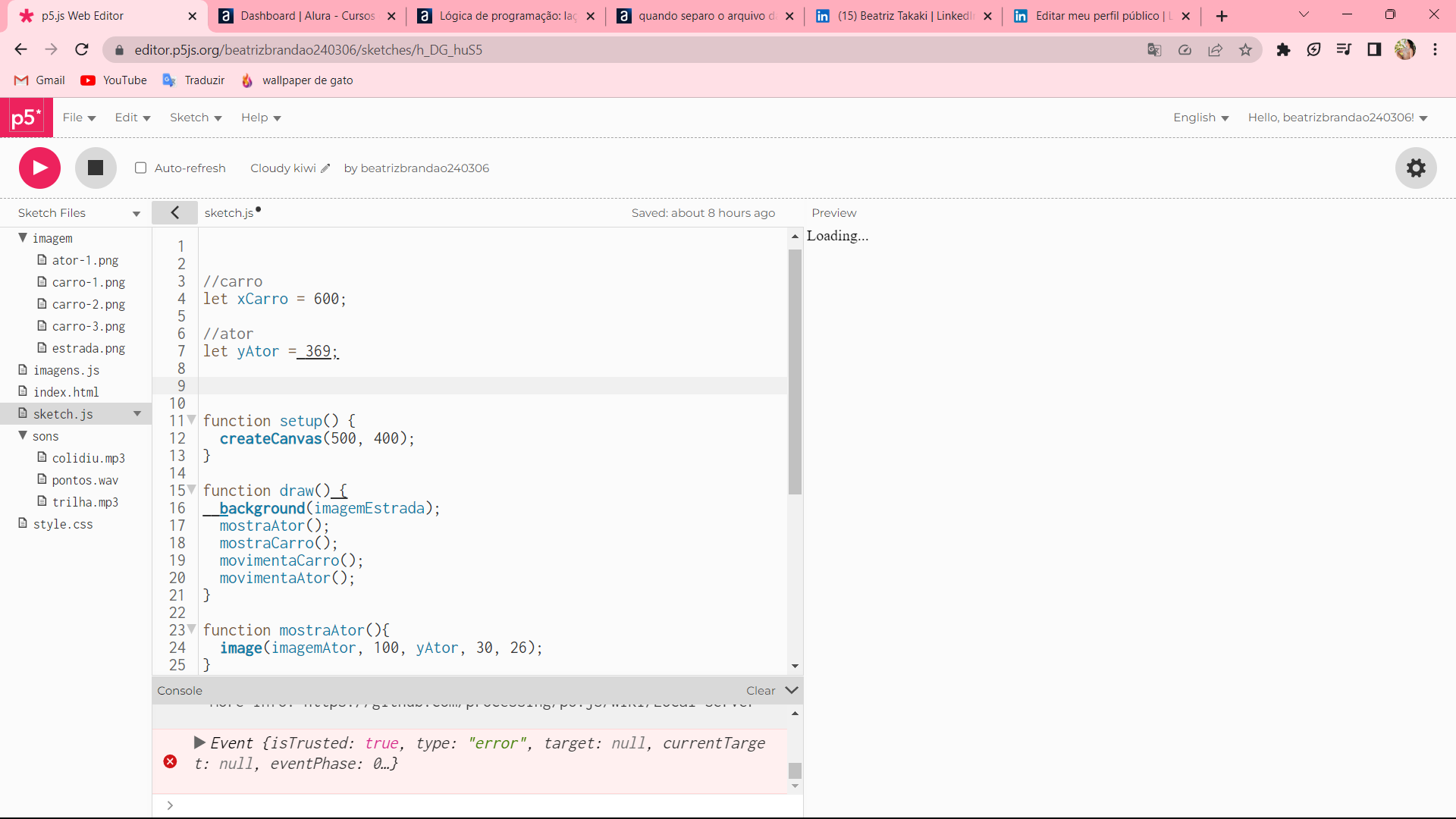The image size is (1456, 819).
Task: Click on trilha.mp3 in sons folder
Action: pyautogui.click(x=84, y=501)
